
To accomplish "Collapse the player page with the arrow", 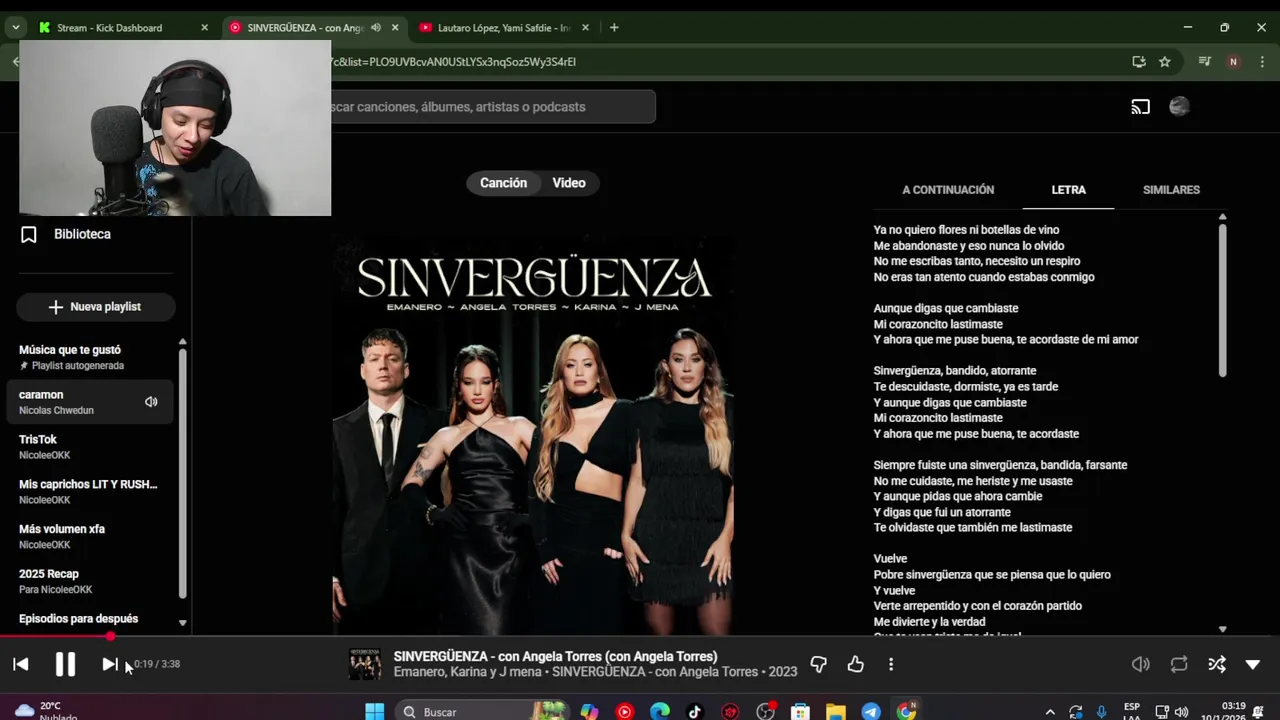I will 1253,664.
